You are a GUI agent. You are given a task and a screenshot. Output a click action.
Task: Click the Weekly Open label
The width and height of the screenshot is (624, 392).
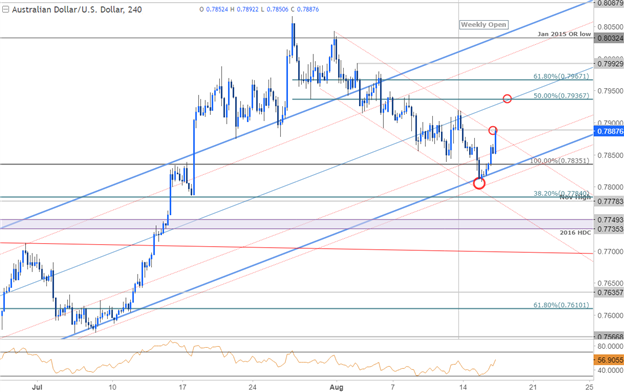(x=484, y=25)
